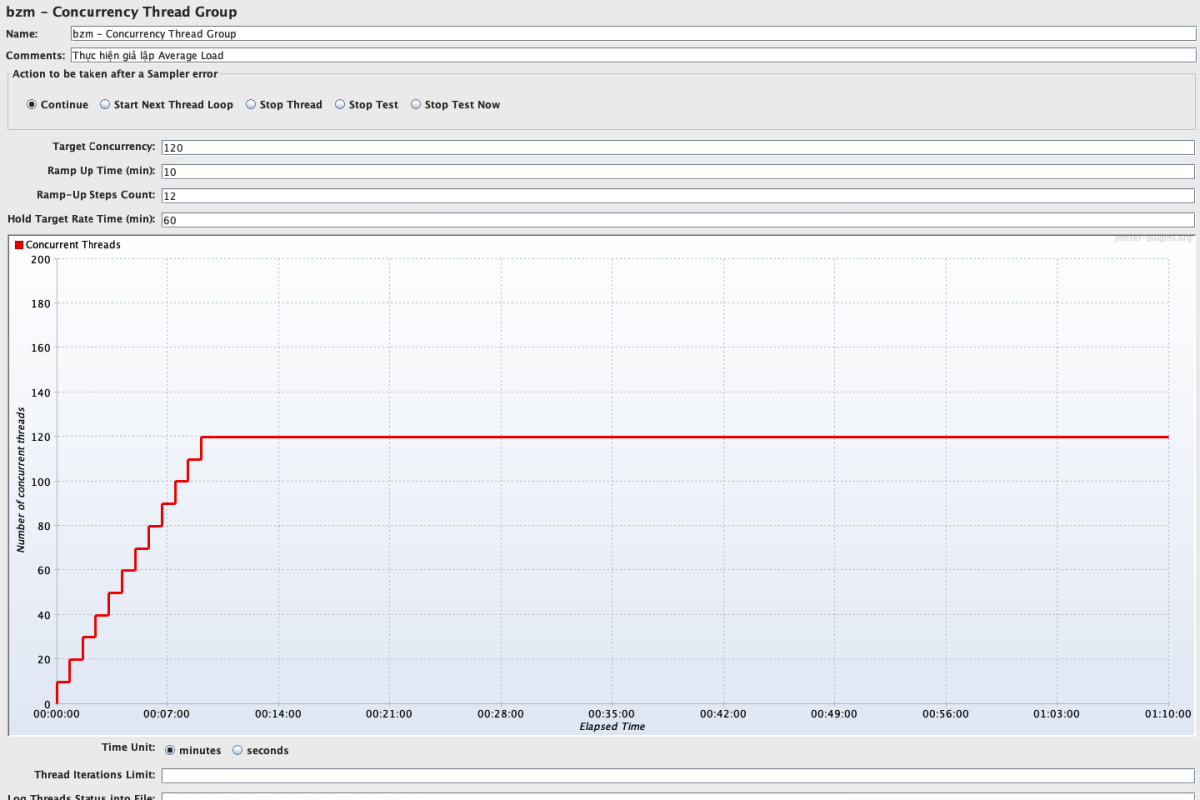Click the Ramp-Up Steps Count field

677,196
